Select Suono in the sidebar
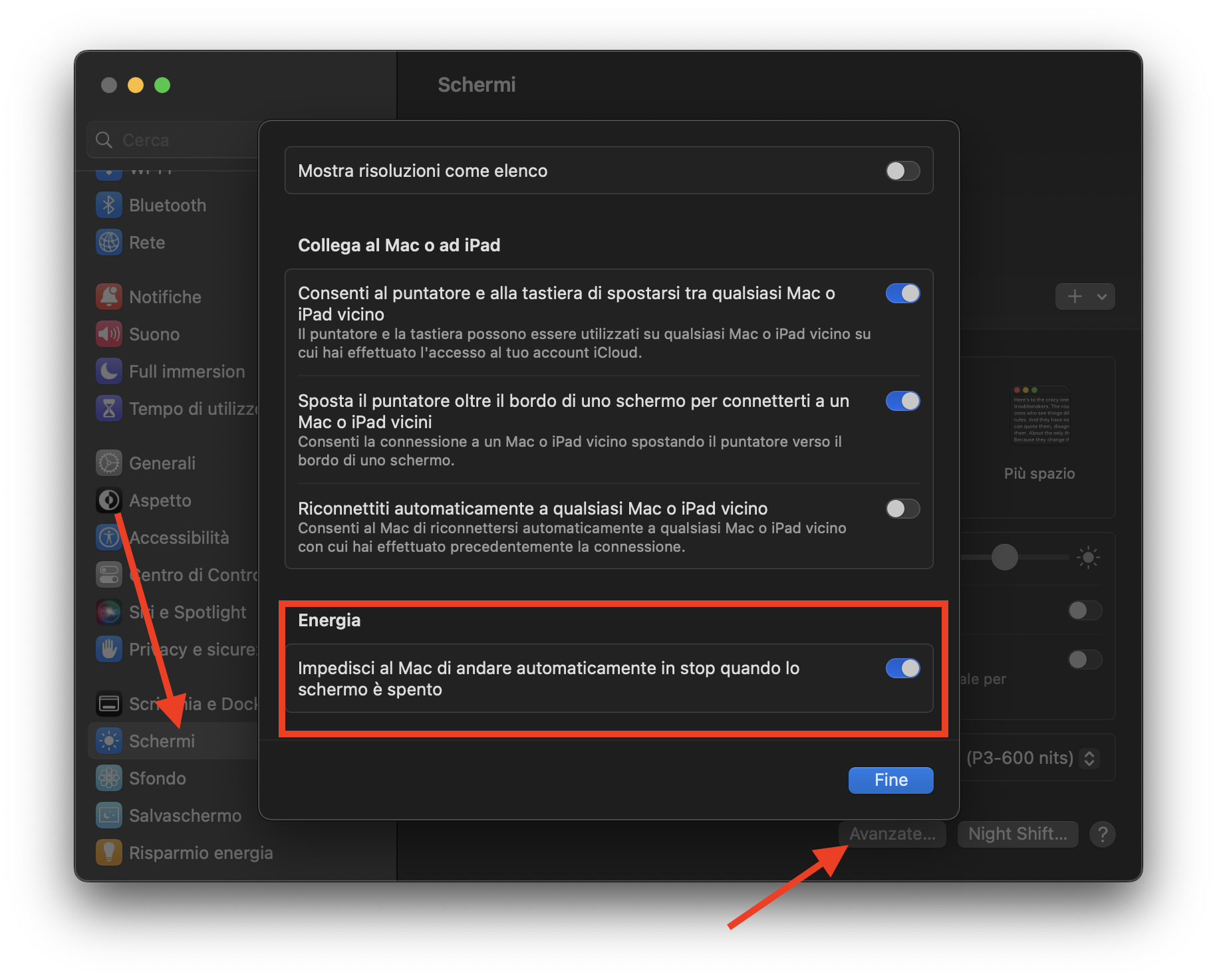 click(x=154, y=334)
